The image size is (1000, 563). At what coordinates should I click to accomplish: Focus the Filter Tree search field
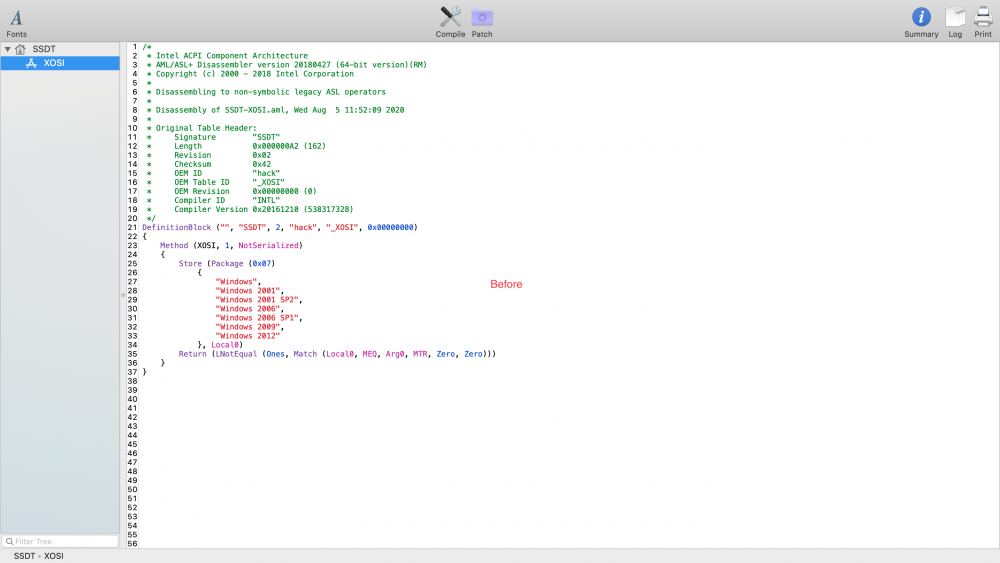[64, 541]
